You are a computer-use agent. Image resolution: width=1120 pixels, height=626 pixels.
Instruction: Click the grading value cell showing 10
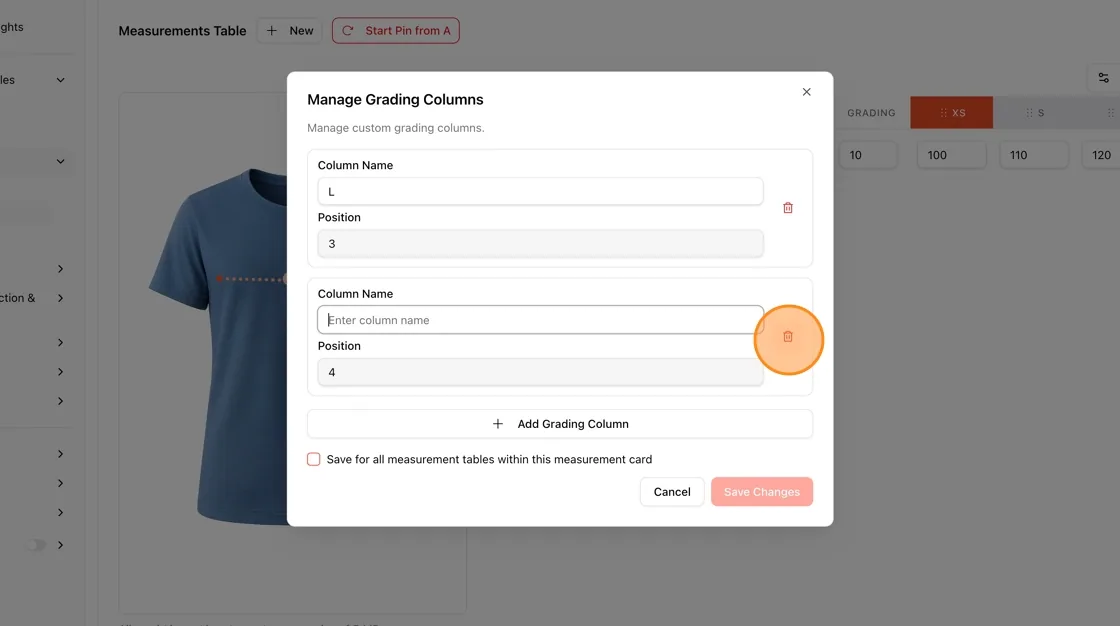point(869,155)
